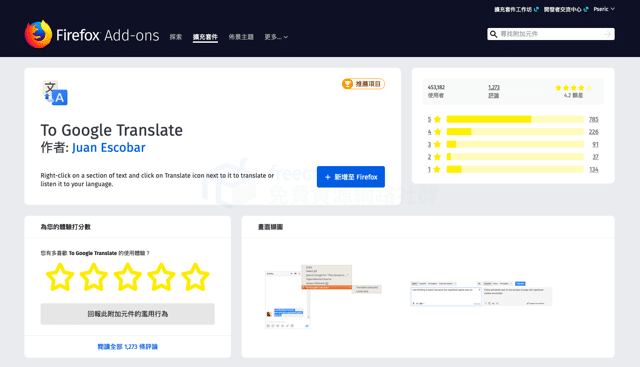Viewport: 640px width, 367px height.
Task: Click the 2-star rating row label
Action: (434, 157)
